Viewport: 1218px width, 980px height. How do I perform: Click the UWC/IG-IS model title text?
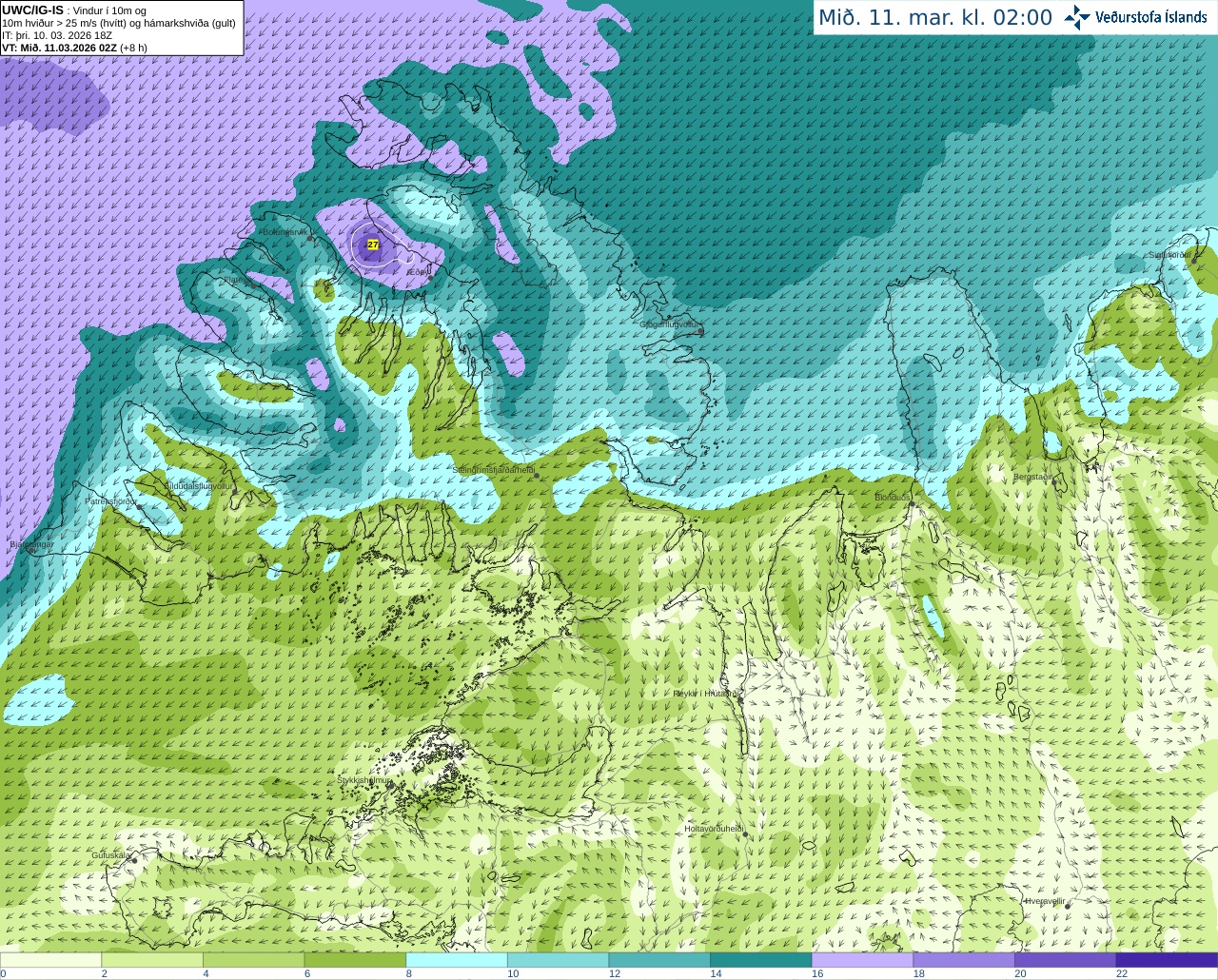(33, 10)
